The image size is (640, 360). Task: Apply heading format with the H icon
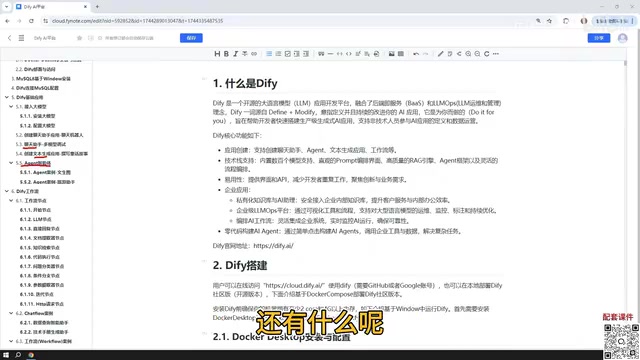[217, 54]
